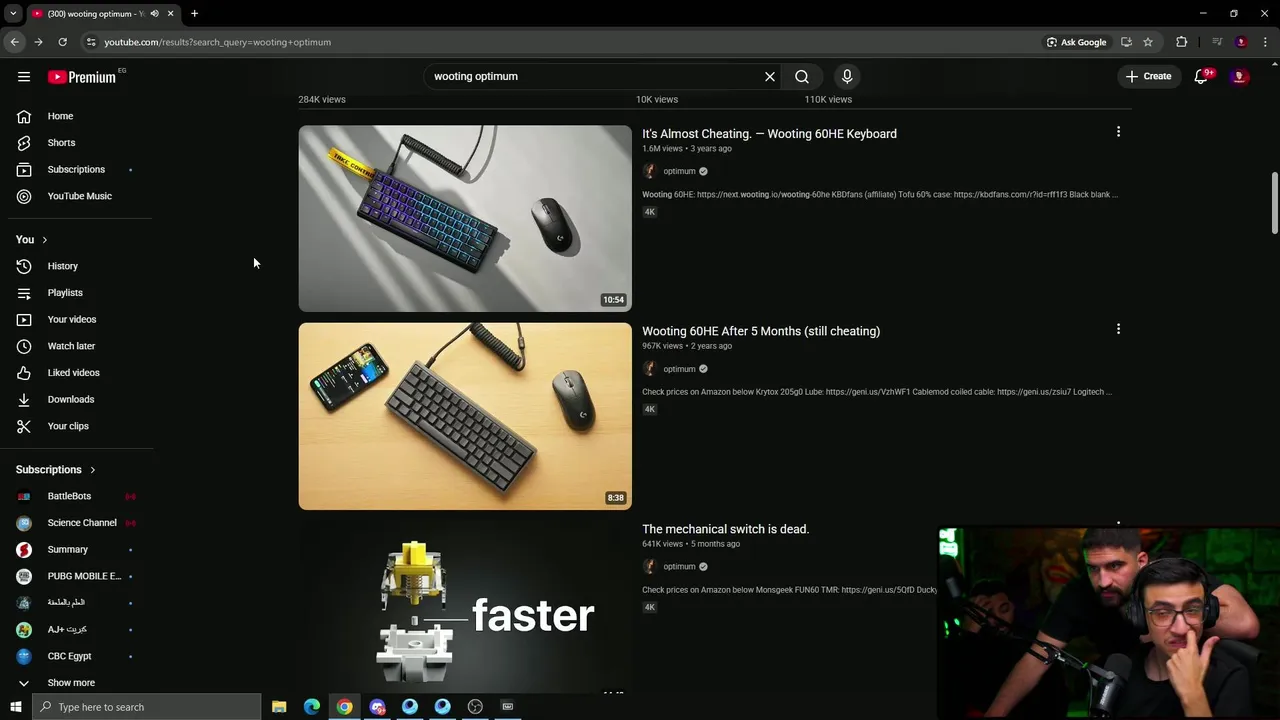
Task: Click the YouTube Premium logo
Action: [82, 77]
